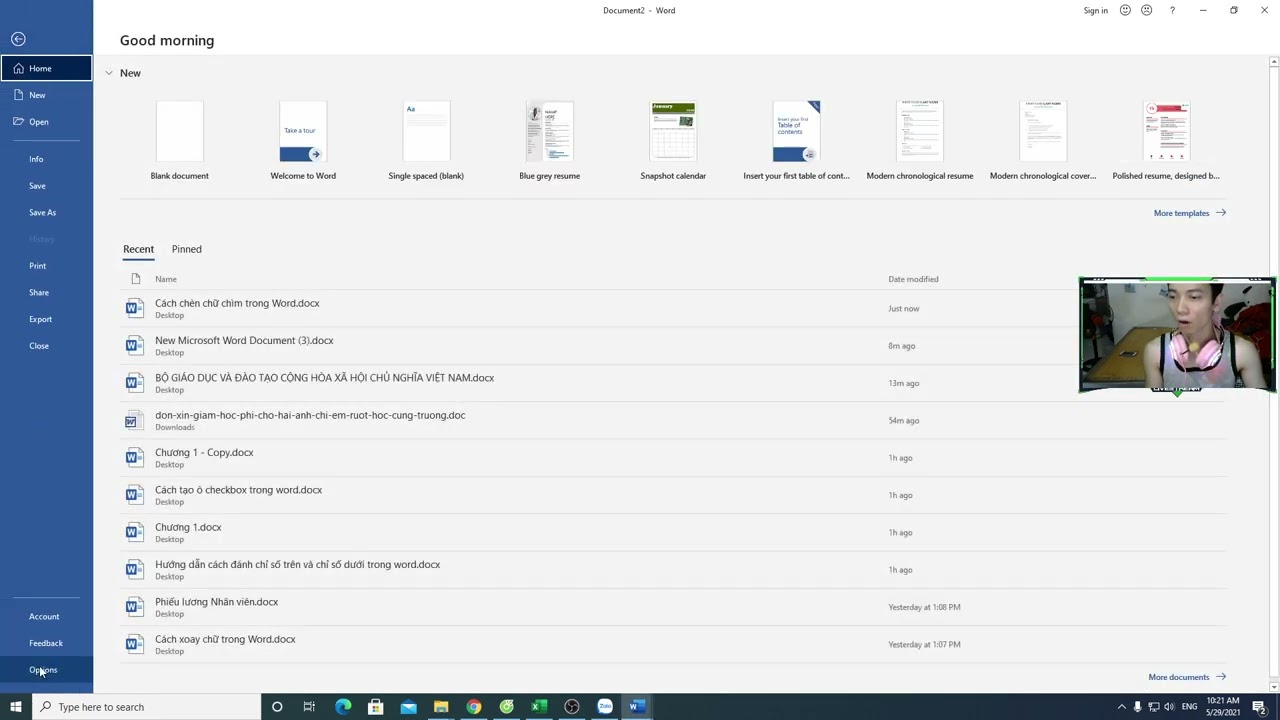Click the Word taskbar icon
The image size is (1280, 720).
click(637, 707)
